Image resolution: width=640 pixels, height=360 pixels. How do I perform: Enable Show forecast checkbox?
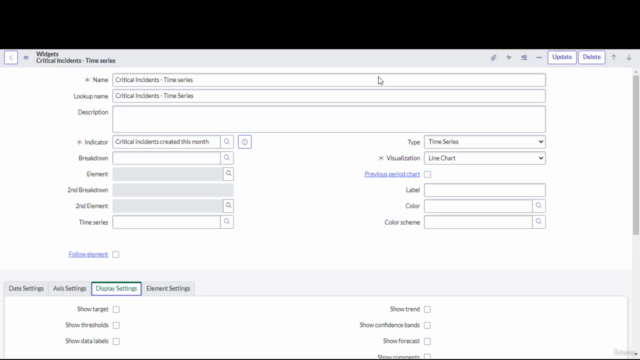click(427, 341)
